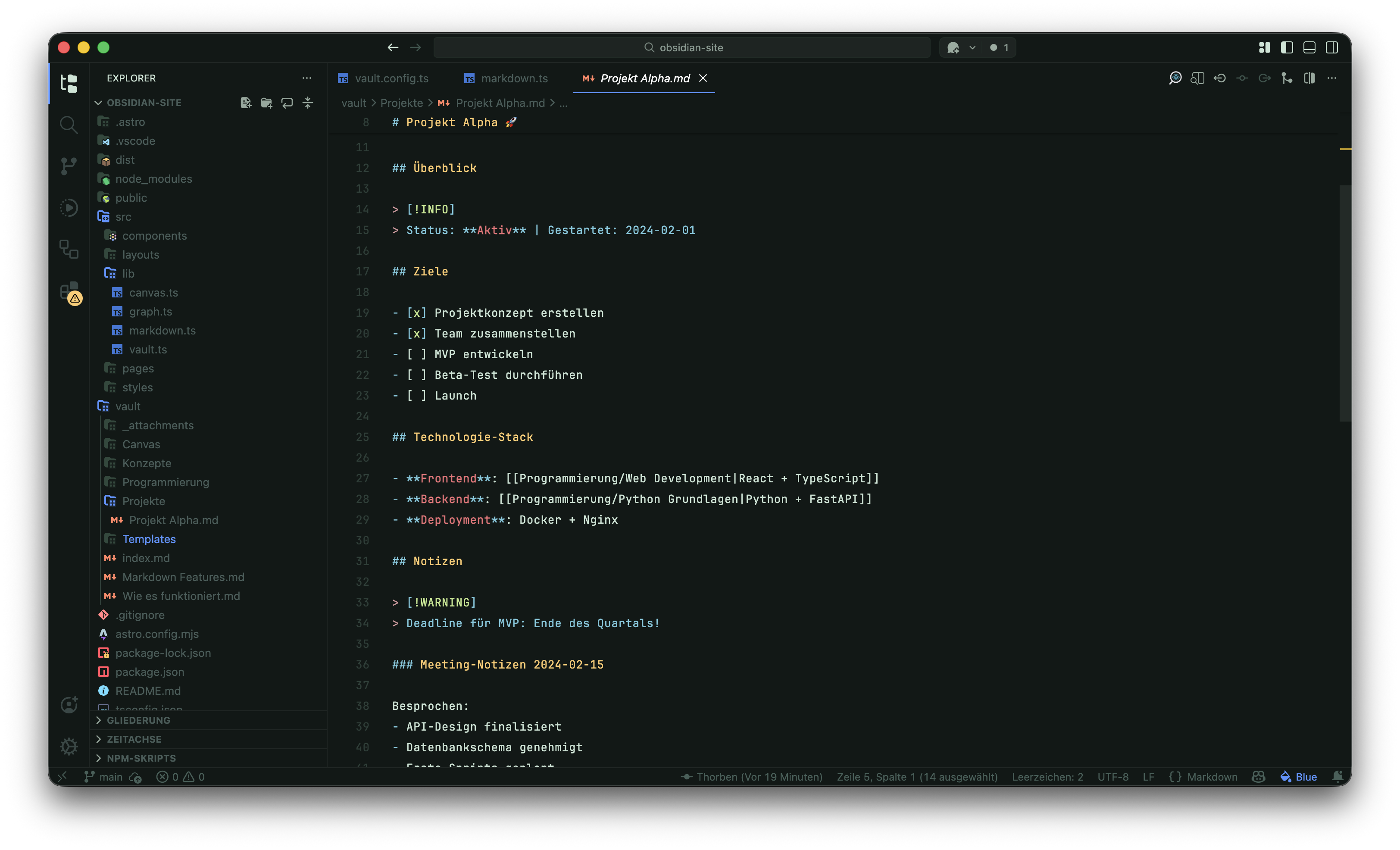
Task: Expand the NPM-SKRIPTS section
Action: click(141, 758)
